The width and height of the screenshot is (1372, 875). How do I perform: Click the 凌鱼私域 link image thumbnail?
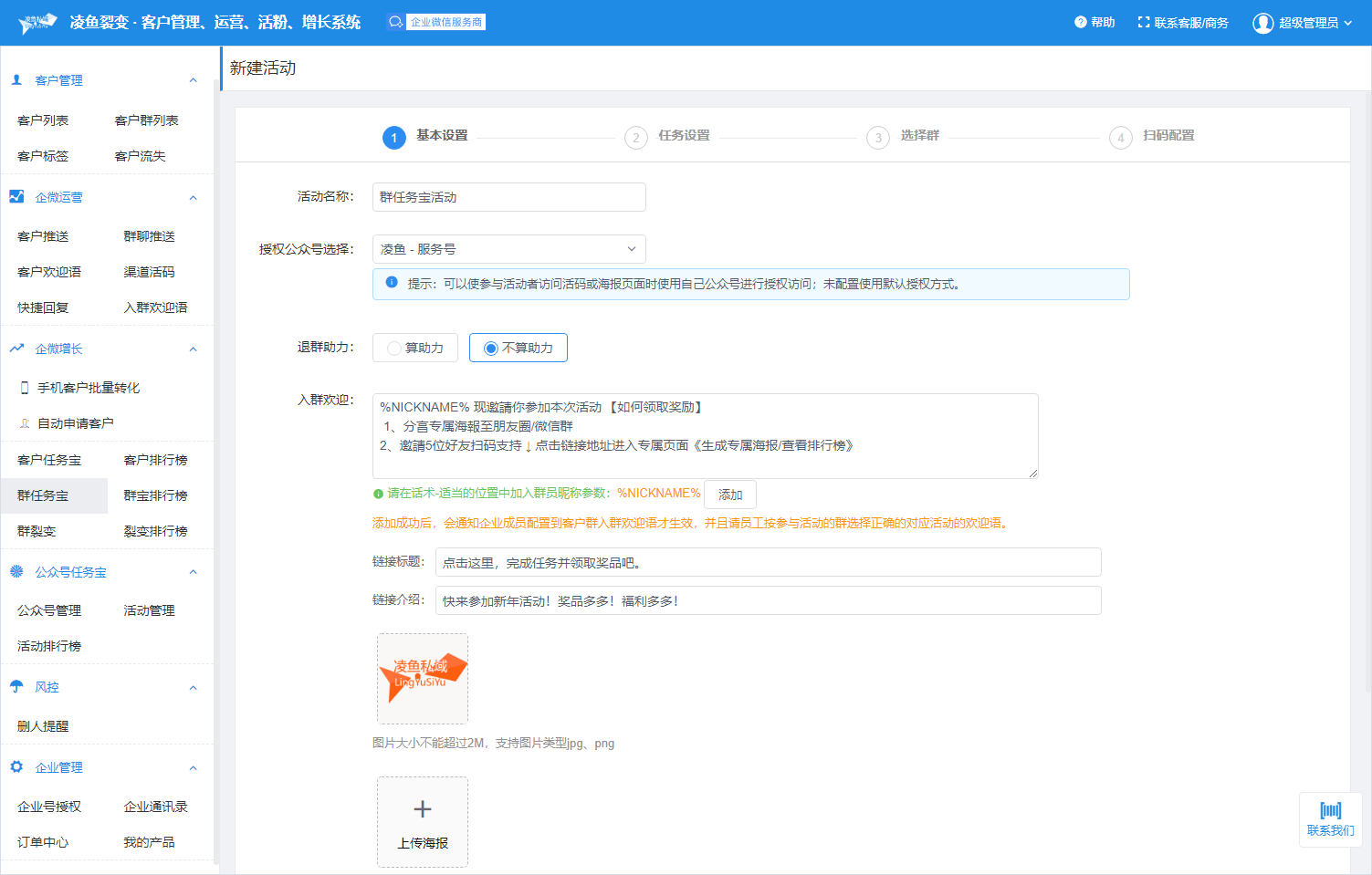pos(423,679)
